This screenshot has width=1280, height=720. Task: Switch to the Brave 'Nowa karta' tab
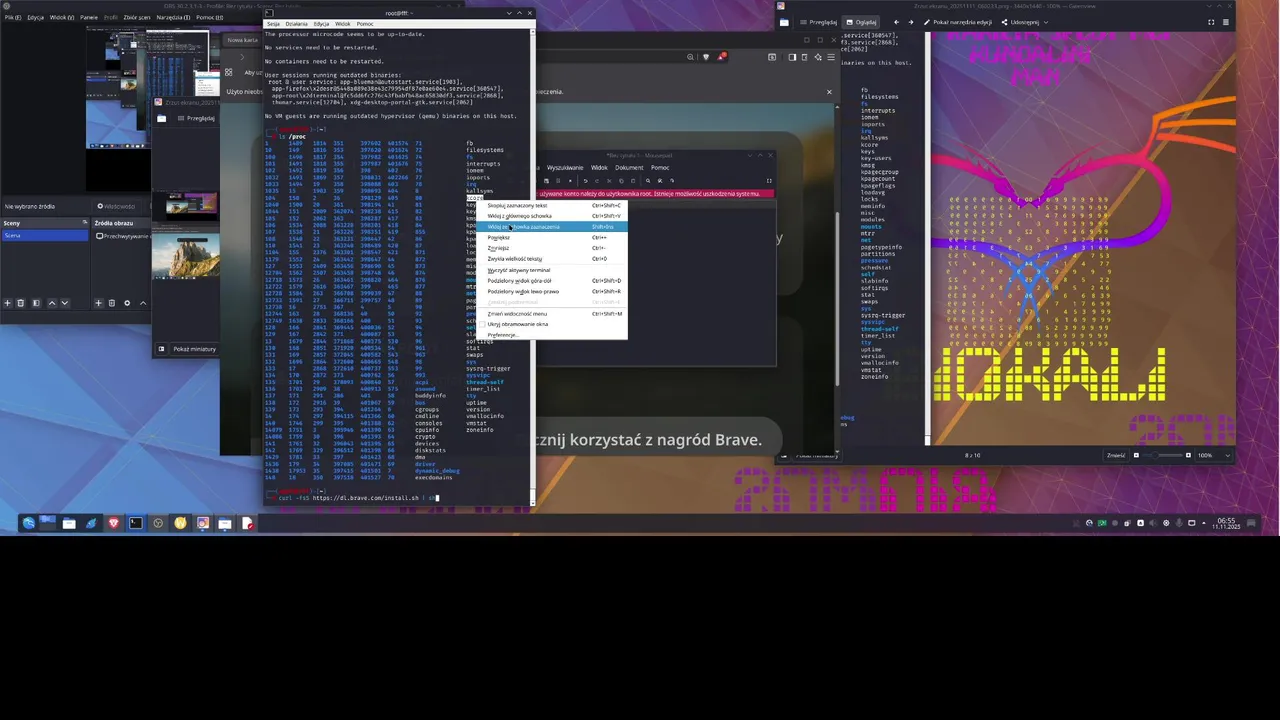[242, 40]
